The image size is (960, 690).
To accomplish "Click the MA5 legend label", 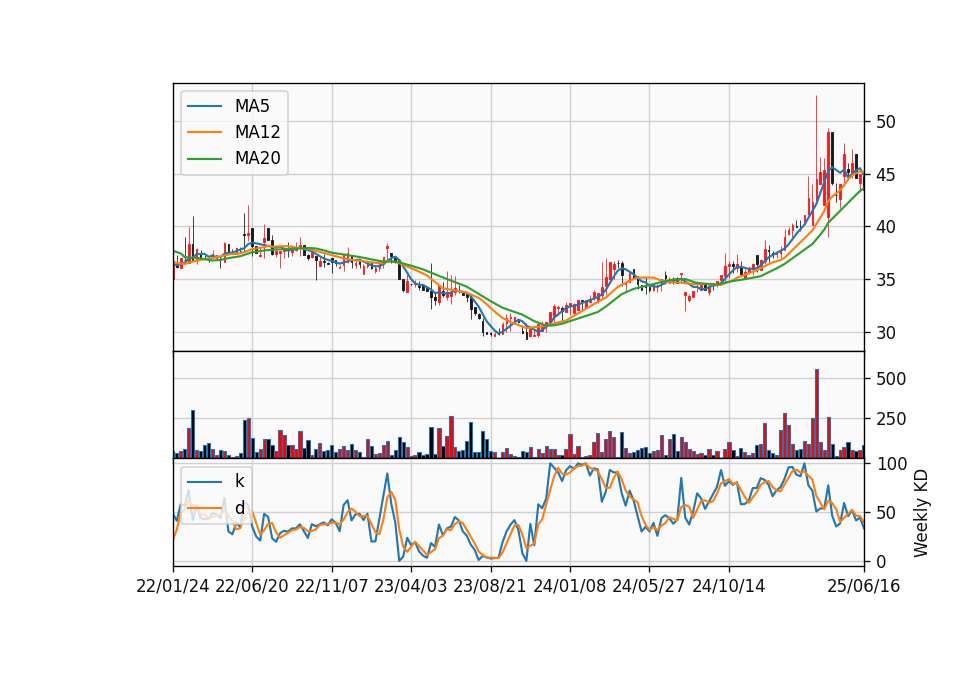I will pyautogui.click(x=252, y=106).
